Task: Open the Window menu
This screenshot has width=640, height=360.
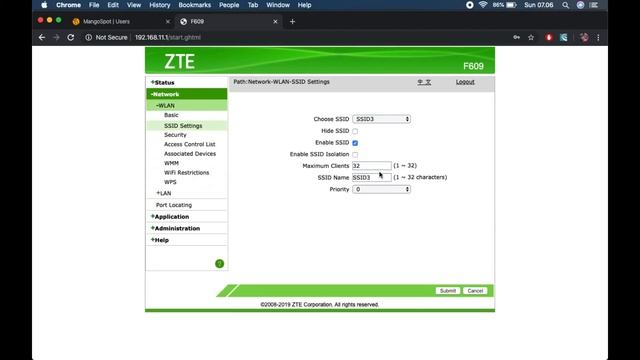Action: [x=278, y=5]
